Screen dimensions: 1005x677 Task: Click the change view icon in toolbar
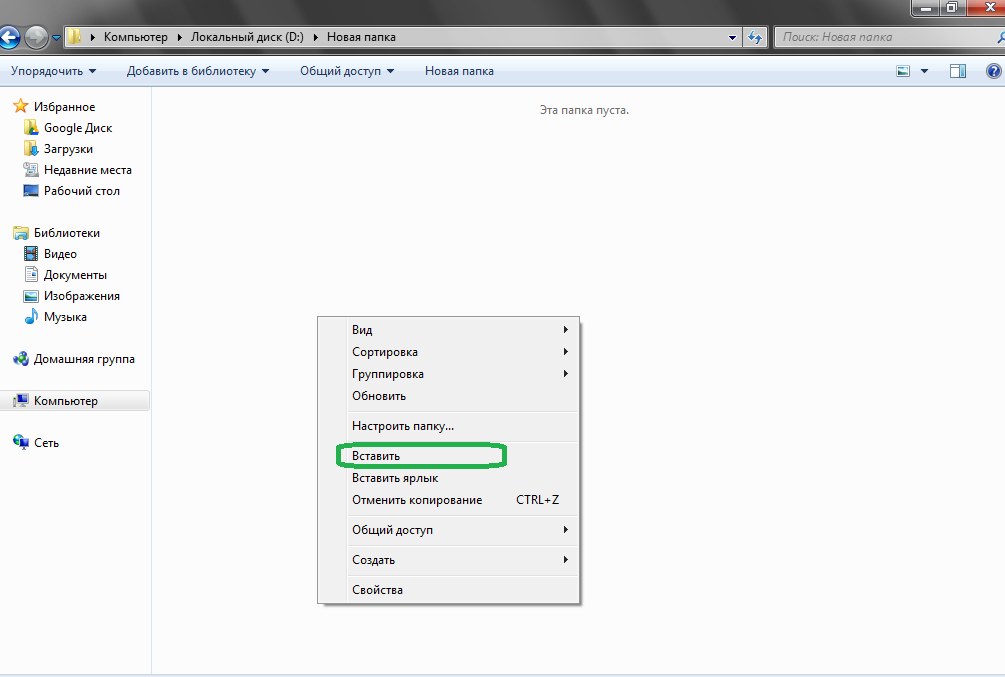[904, 71]
